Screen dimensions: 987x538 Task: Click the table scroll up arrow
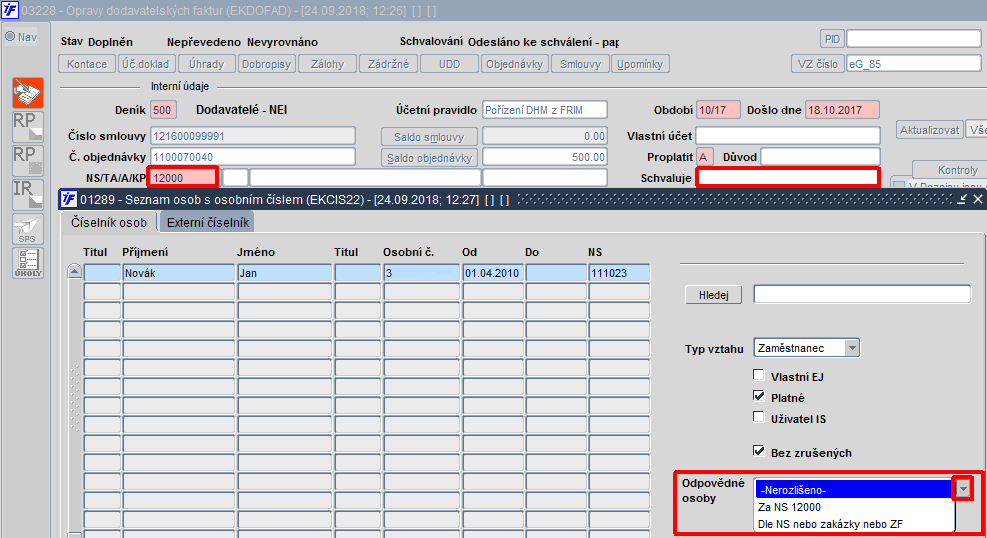(74, 272)
